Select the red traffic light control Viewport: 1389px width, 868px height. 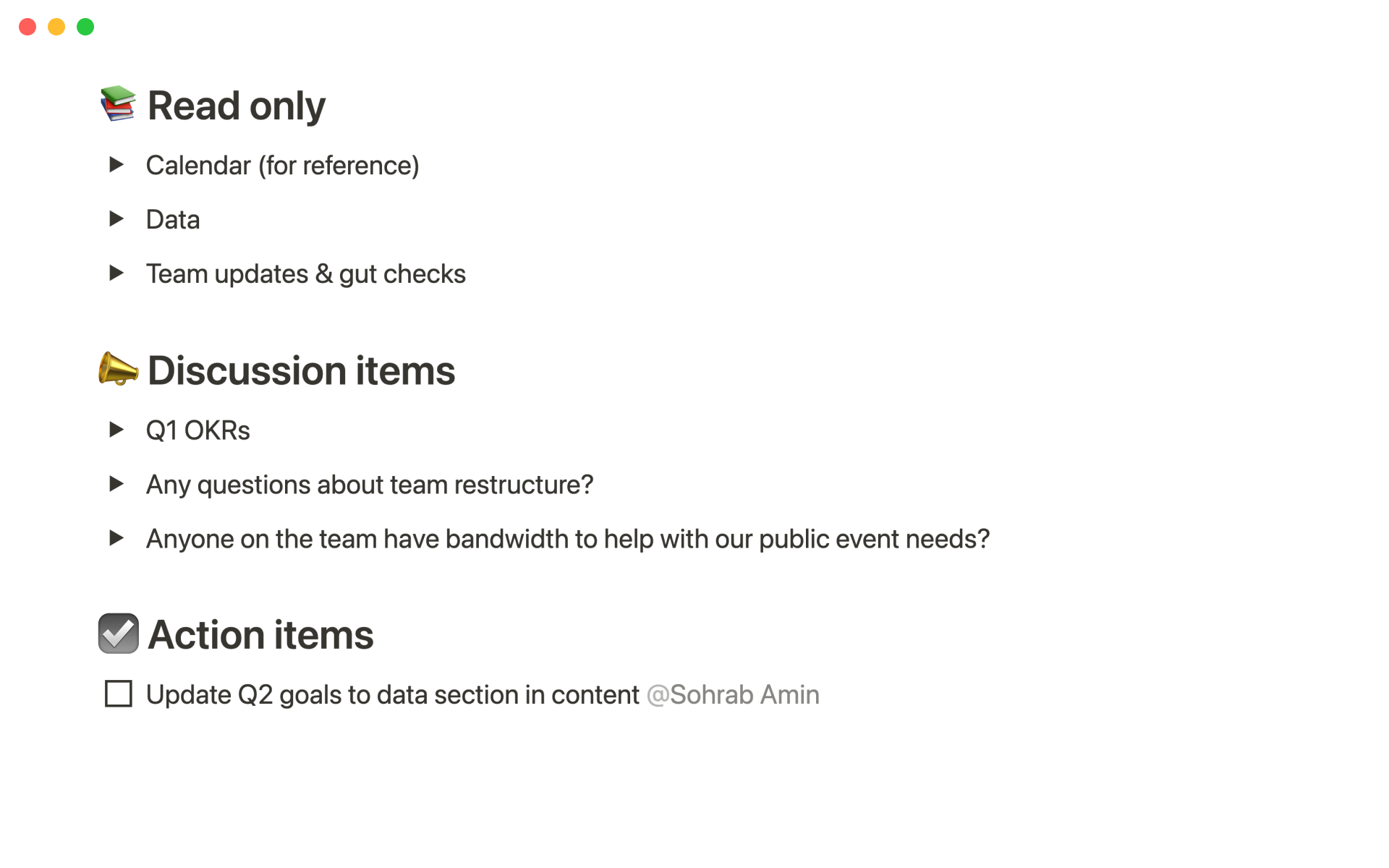(x=27, y=26)
